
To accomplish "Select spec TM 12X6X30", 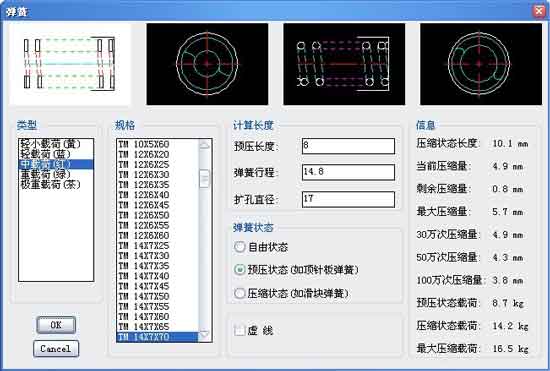I will point(157,175).
